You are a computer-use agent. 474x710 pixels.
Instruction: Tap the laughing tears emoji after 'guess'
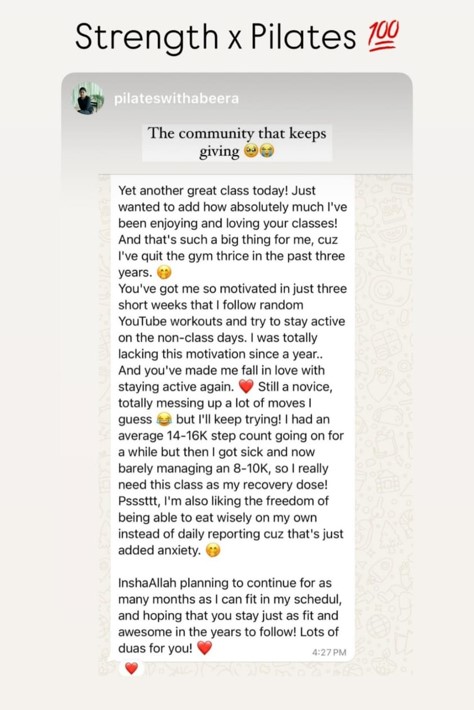click(x=164, y=419)
